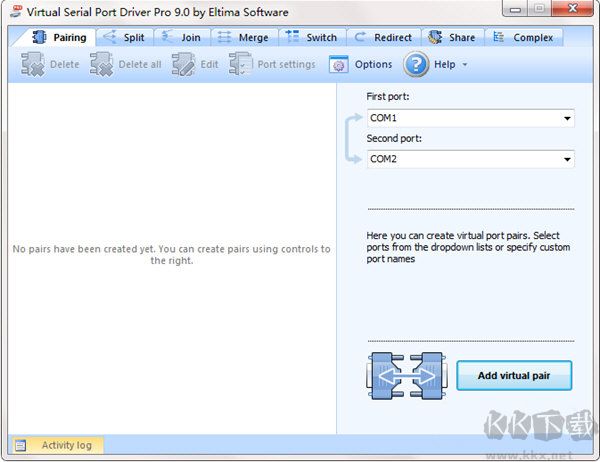The width and height of the screenshot is (600, 462).
Task: Open the Redirect tab
Action: click(x=384, y=37)
